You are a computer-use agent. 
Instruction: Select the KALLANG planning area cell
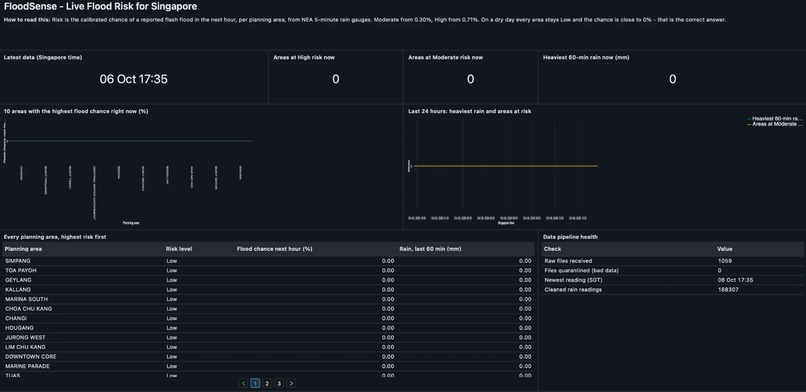tap(19, 290)
